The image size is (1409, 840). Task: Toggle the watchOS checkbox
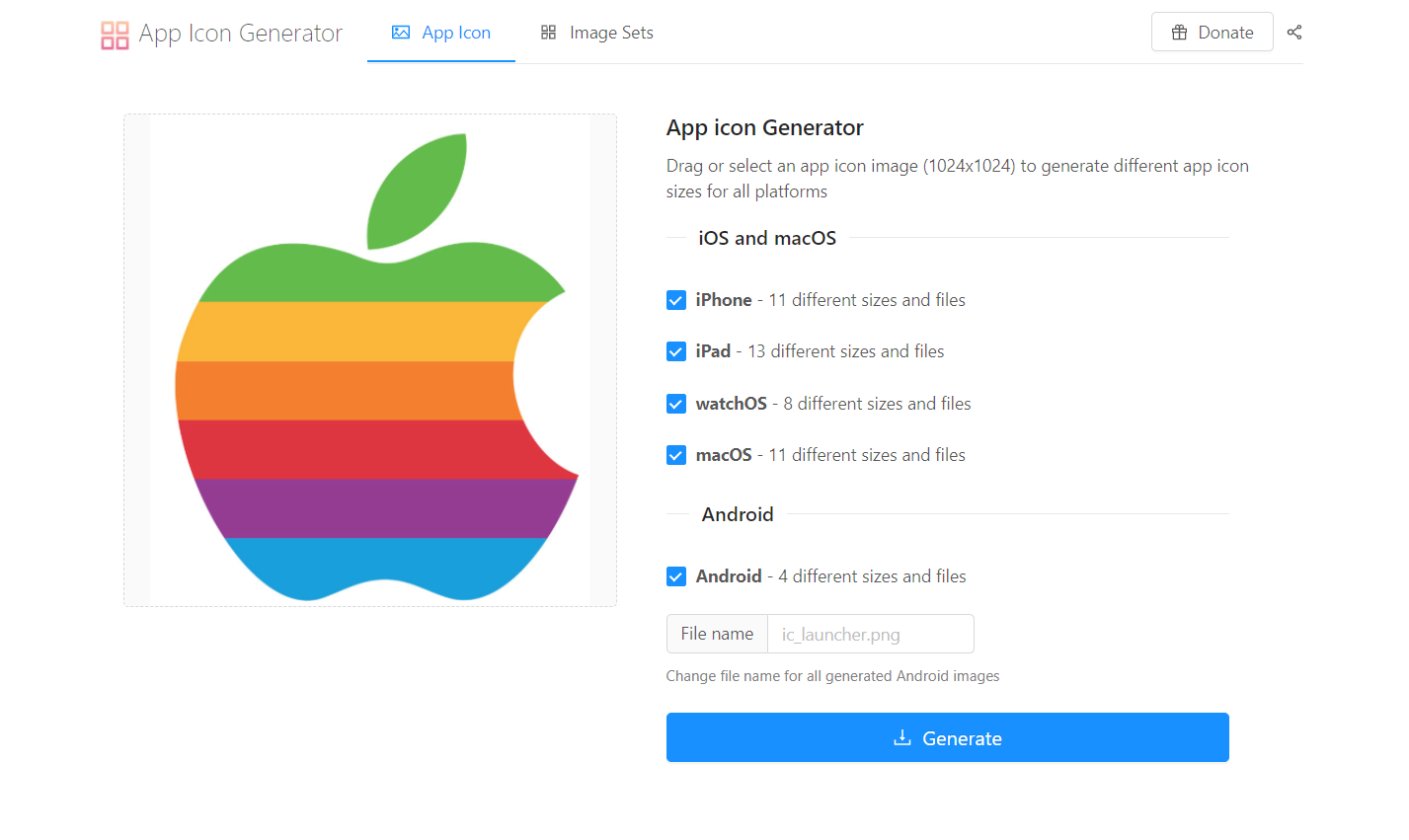[676, 404]
